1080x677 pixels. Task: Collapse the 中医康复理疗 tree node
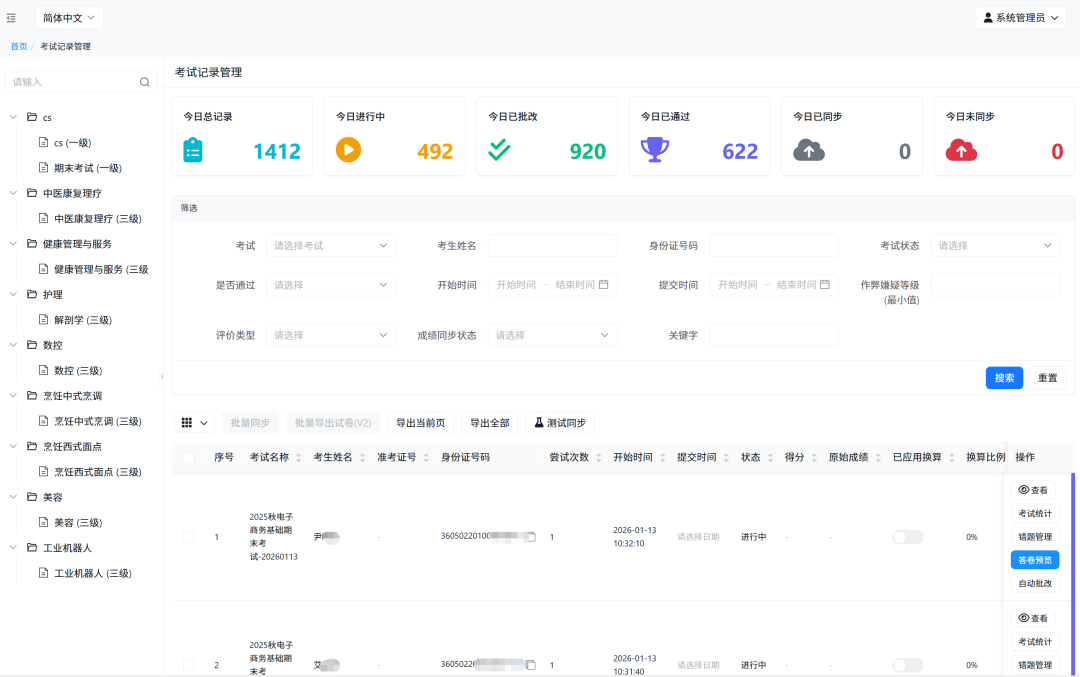coord(13,193)
